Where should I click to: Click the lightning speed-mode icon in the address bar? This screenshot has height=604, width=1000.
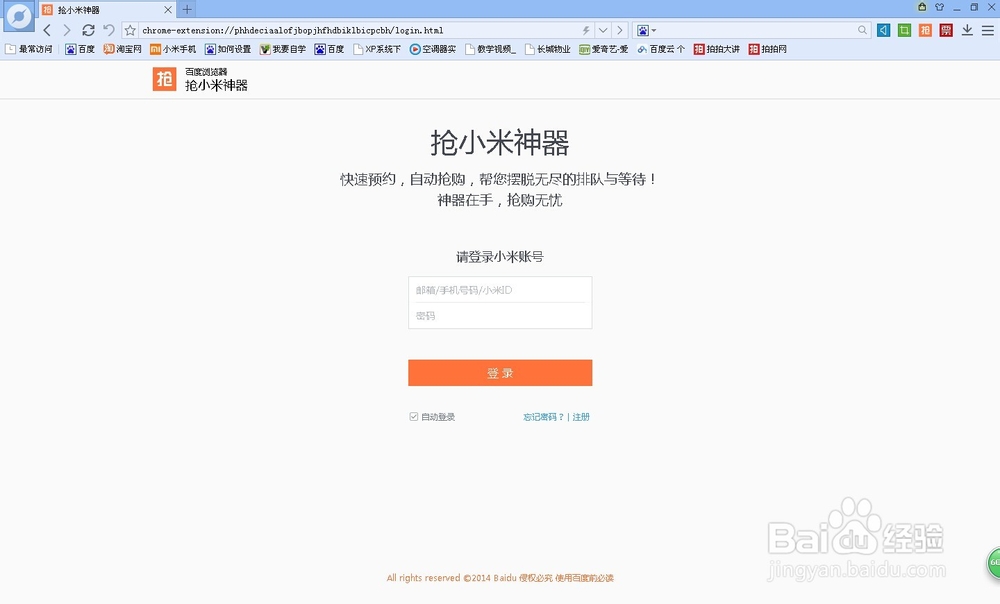click(585, 30)
